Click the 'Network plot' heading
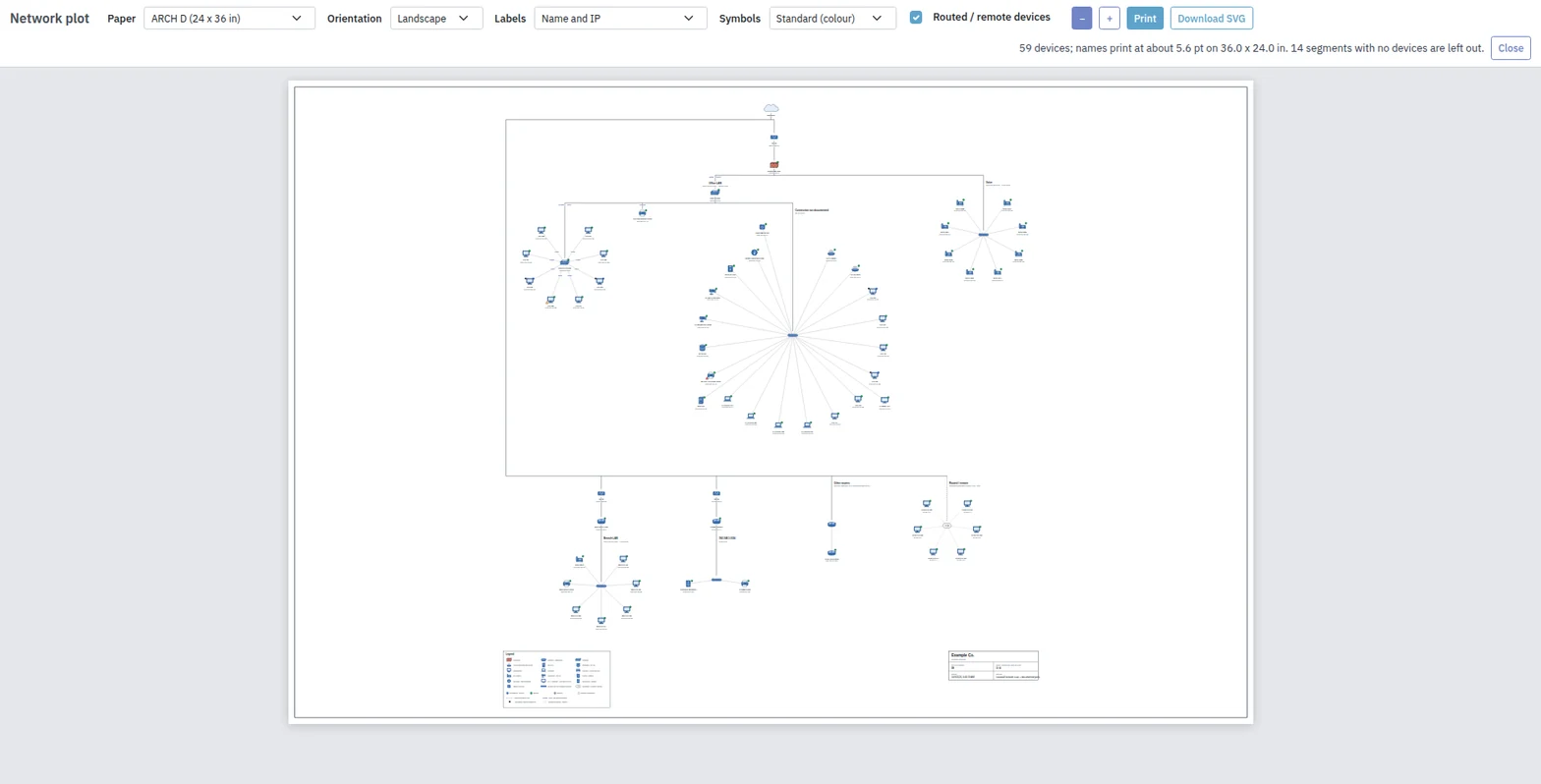Screen dimensions: 1541x784 point(49,19)
